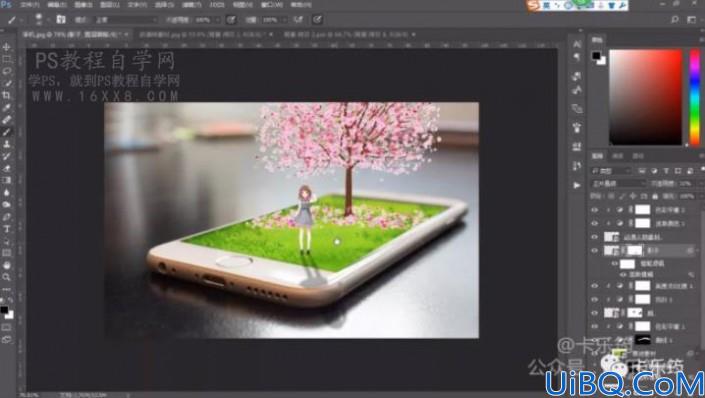Select the Path Selection tool
The width and height of the screenshot is (705, 398).
tap(6, 241)
